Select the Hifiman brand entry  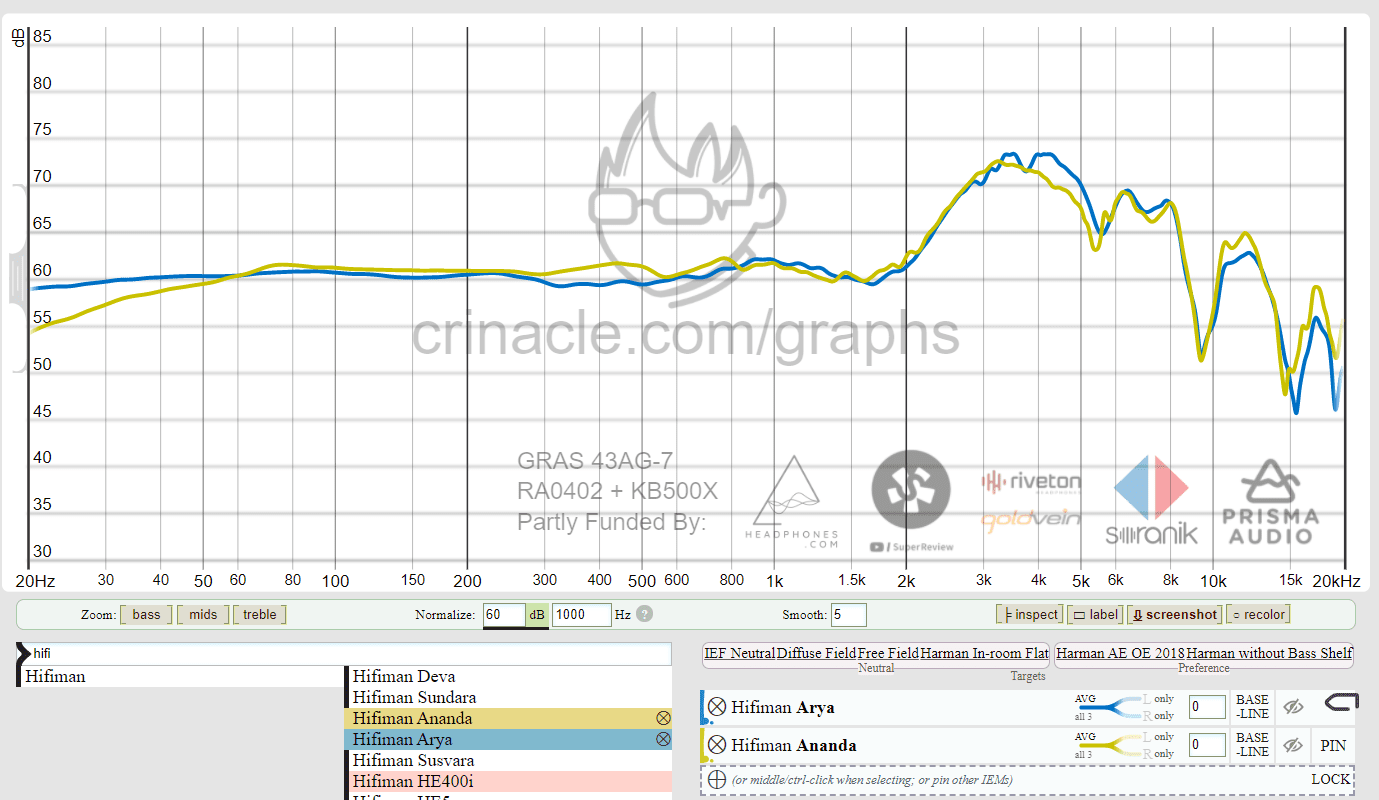click(x=181, y=677)
